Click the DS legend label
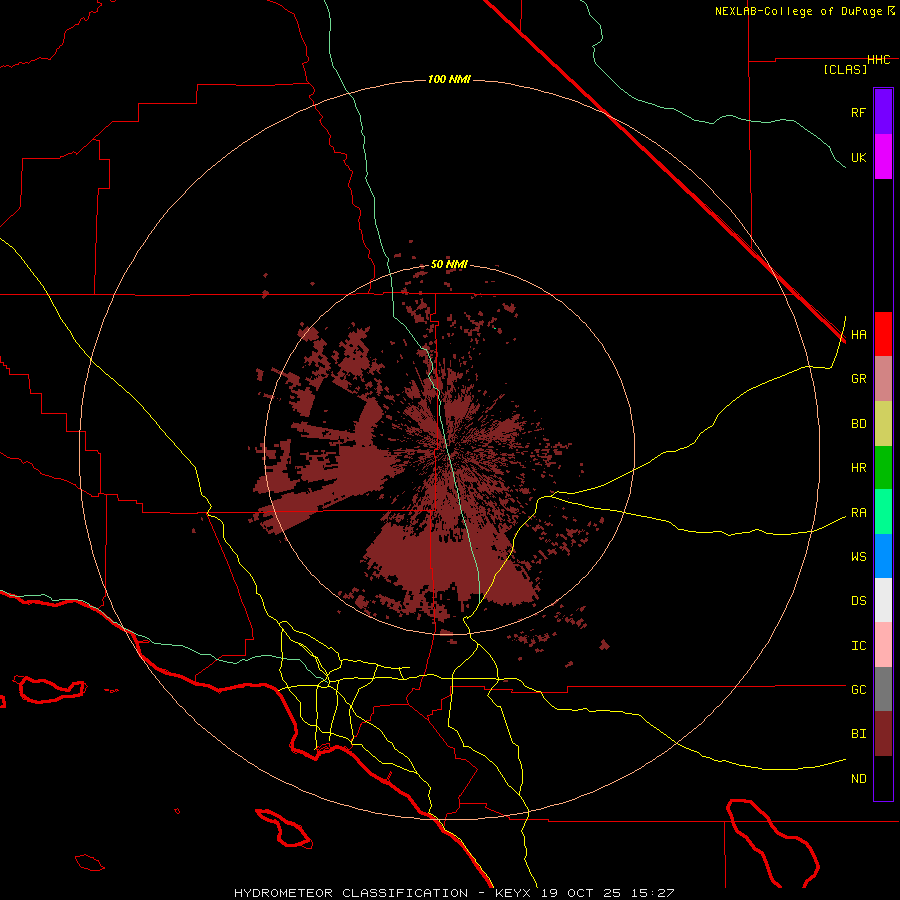Image resolution: width=900 pixels, height=900 pixels. [x=858, y=601]
